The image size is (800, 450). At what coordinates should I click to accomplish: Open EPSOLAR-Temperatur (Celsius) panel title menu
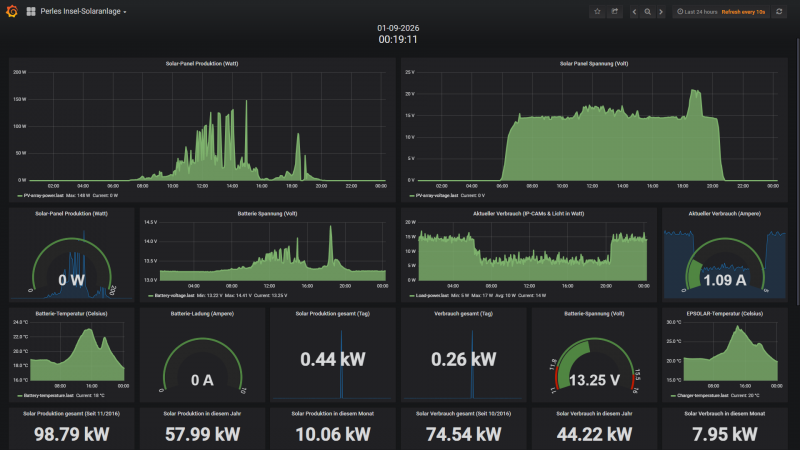[724, 314]
